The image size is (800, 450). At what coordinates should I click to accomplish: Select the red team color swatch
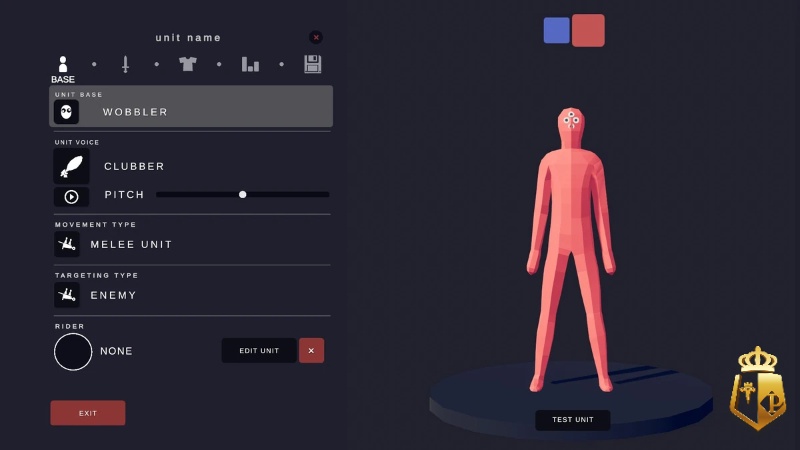pyautogui.click(x=588, y=31)
